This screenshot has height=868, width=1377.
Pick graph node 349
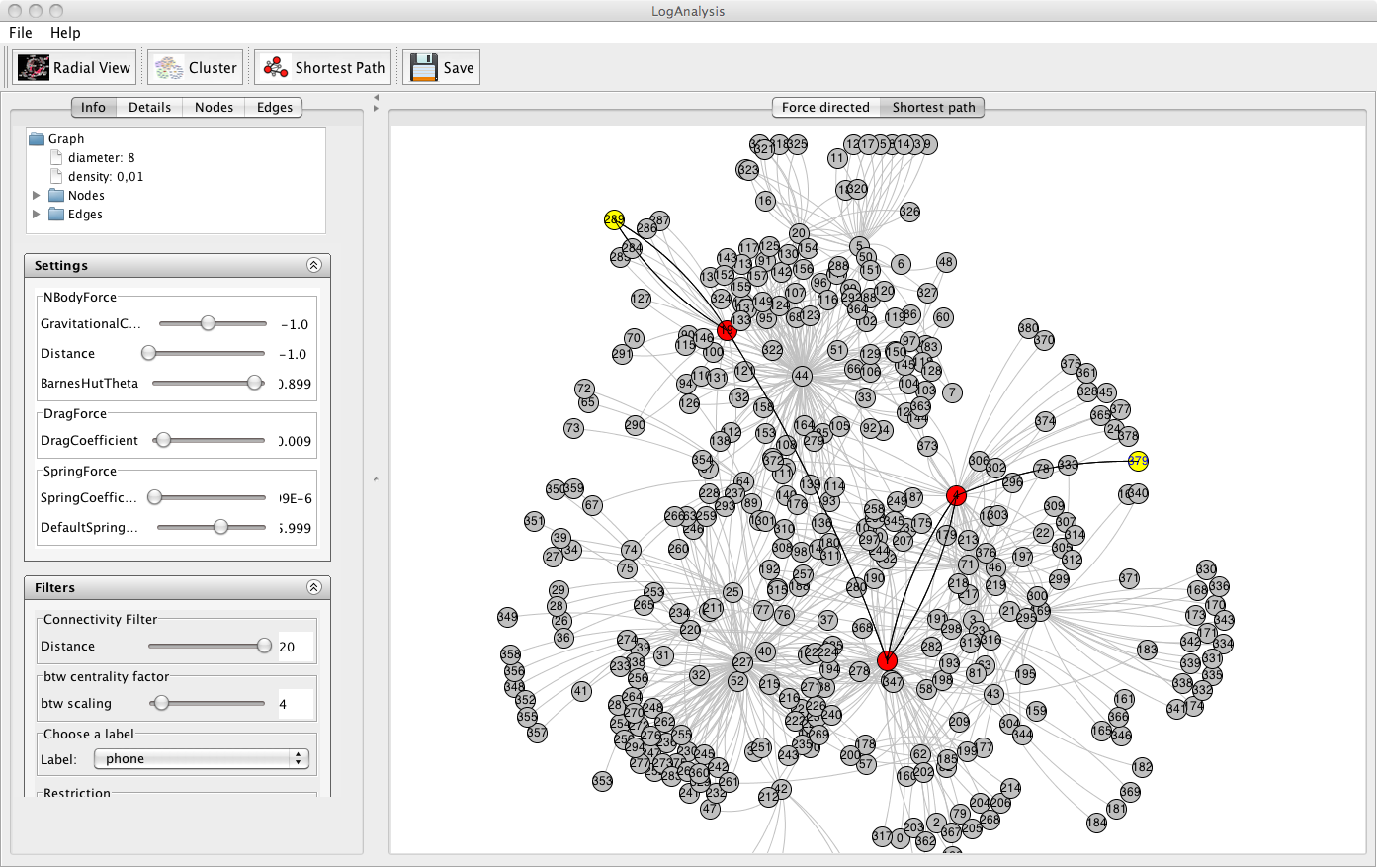pyautogui.click(x=507, y=617)
